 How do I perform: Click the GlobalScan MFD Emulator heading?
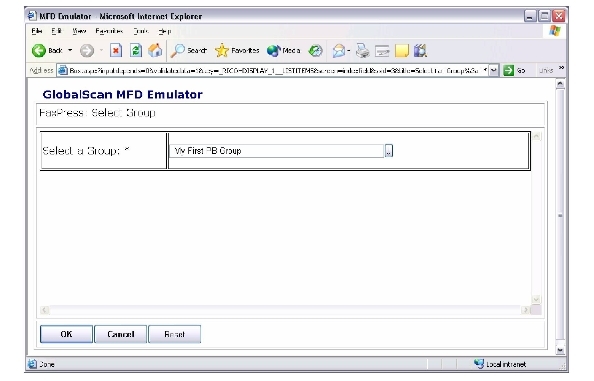point(122,94)
